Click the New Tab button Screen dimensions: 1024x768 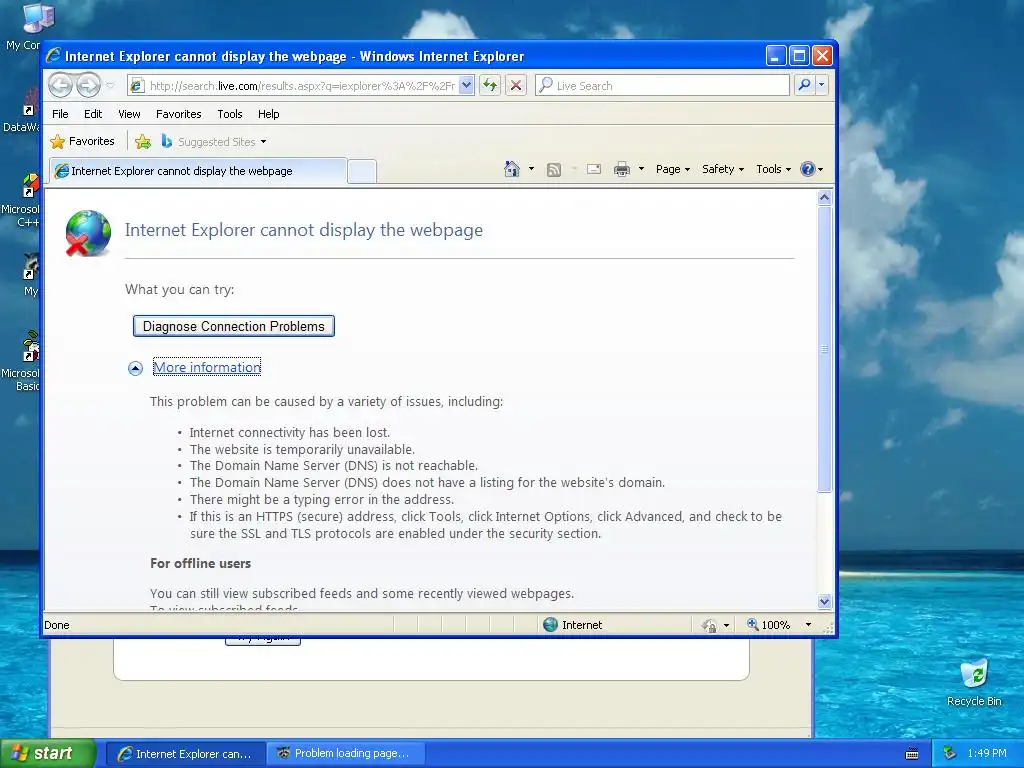tap(362, 171)
